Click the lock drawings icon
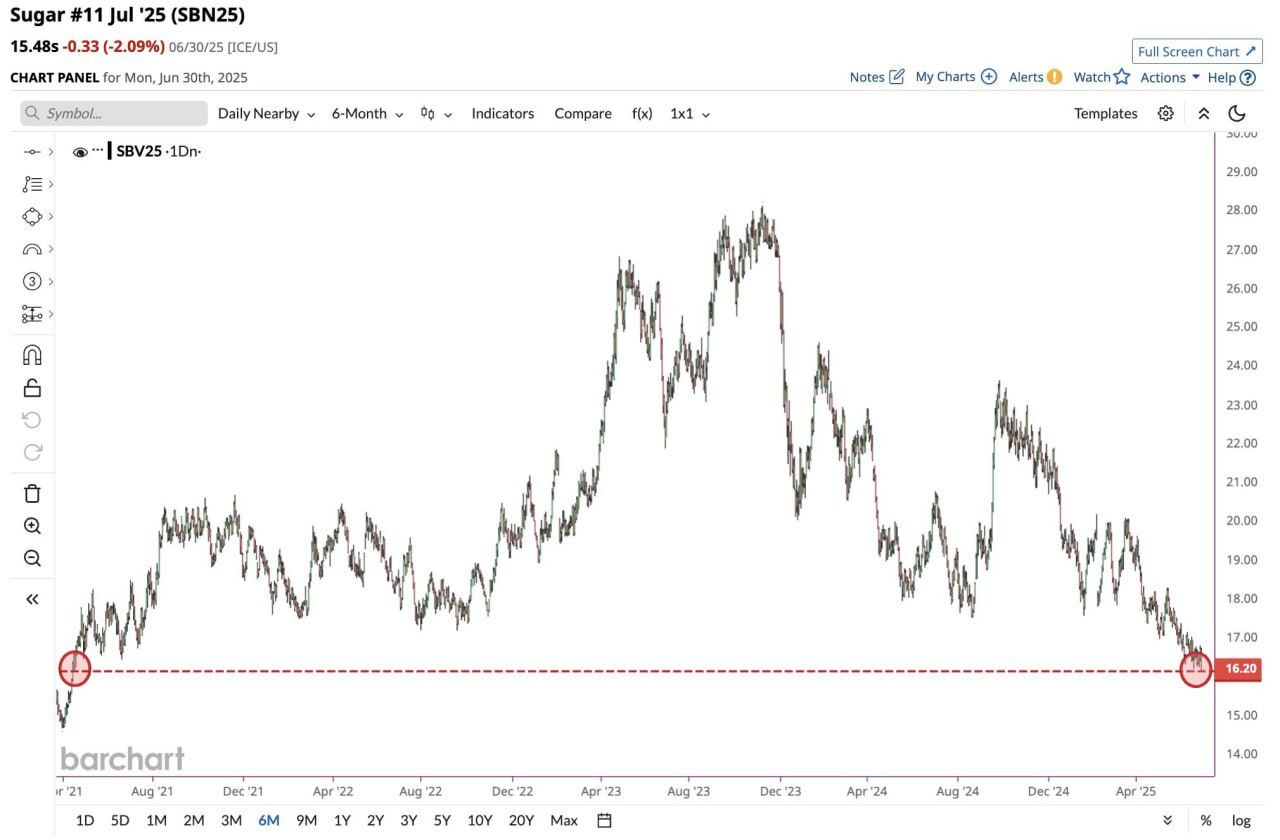The width and height of the screenshot is (1280, 840). coord(32,388)
